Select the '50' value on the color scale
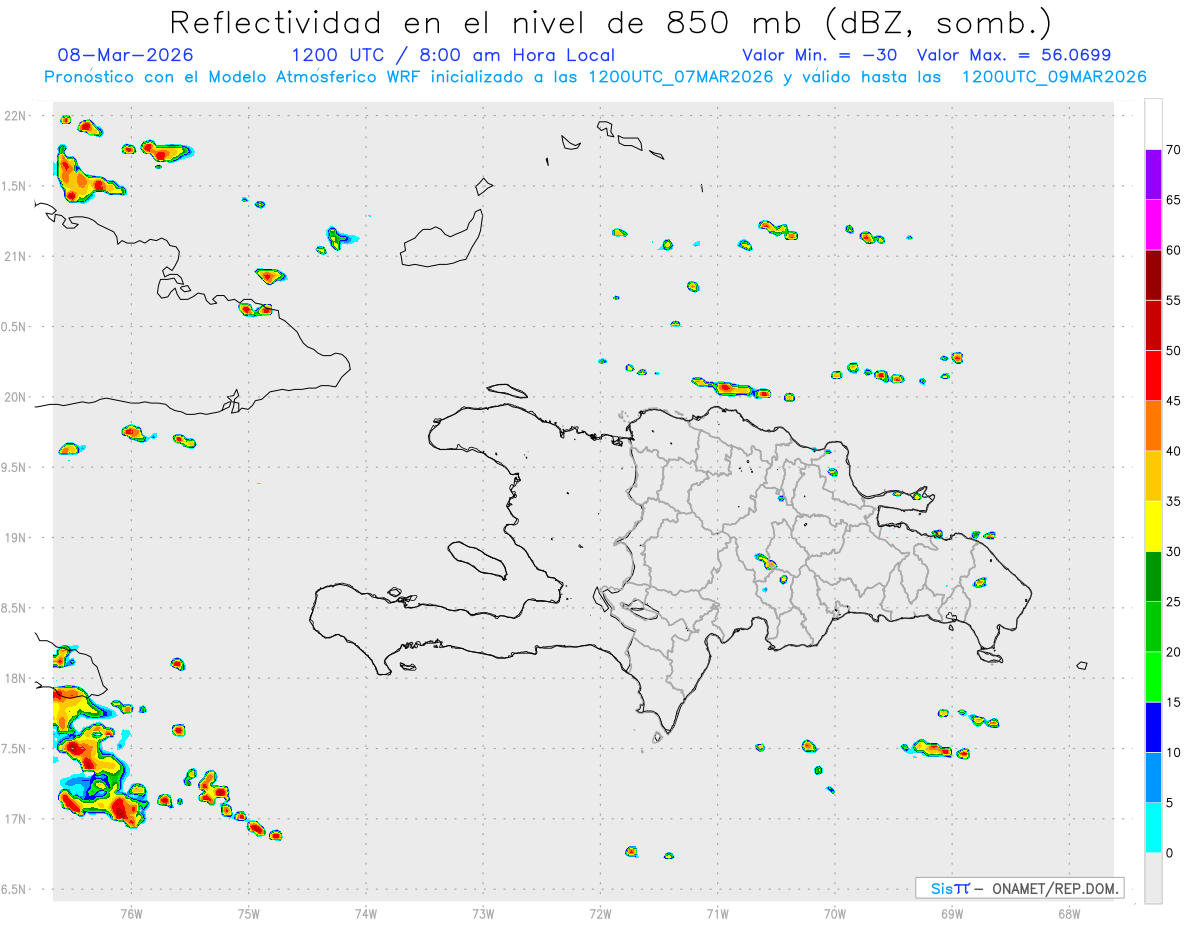1200x927 pixels. click(1174, 351)
